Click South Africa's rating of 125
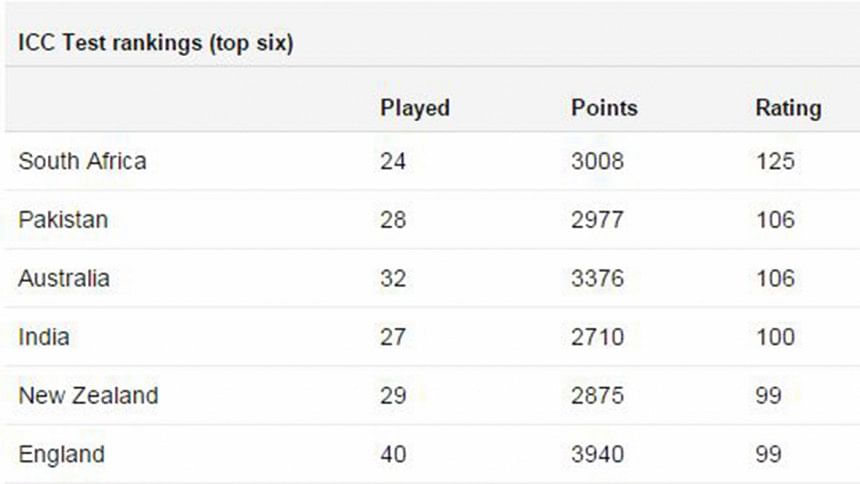The image size is (860, 484). [x=775, y=161]
